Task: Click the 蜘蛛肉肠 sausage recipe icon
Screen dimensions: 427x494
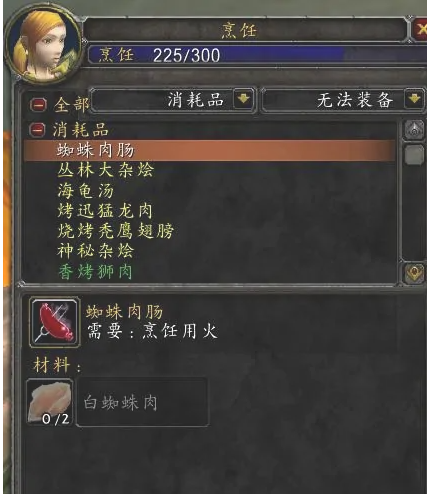Action: tap(55, 322)
